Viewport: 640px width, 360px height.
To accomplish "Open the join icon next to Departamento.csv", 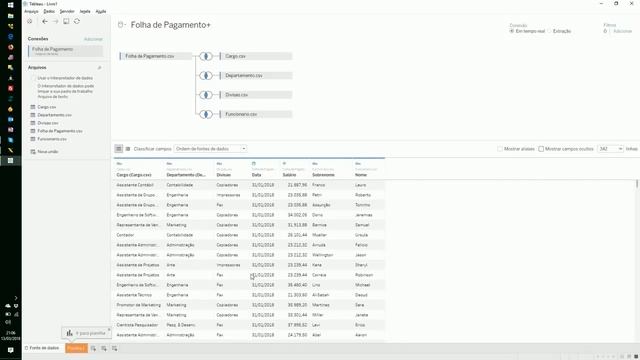I will [x=206, y=76].
